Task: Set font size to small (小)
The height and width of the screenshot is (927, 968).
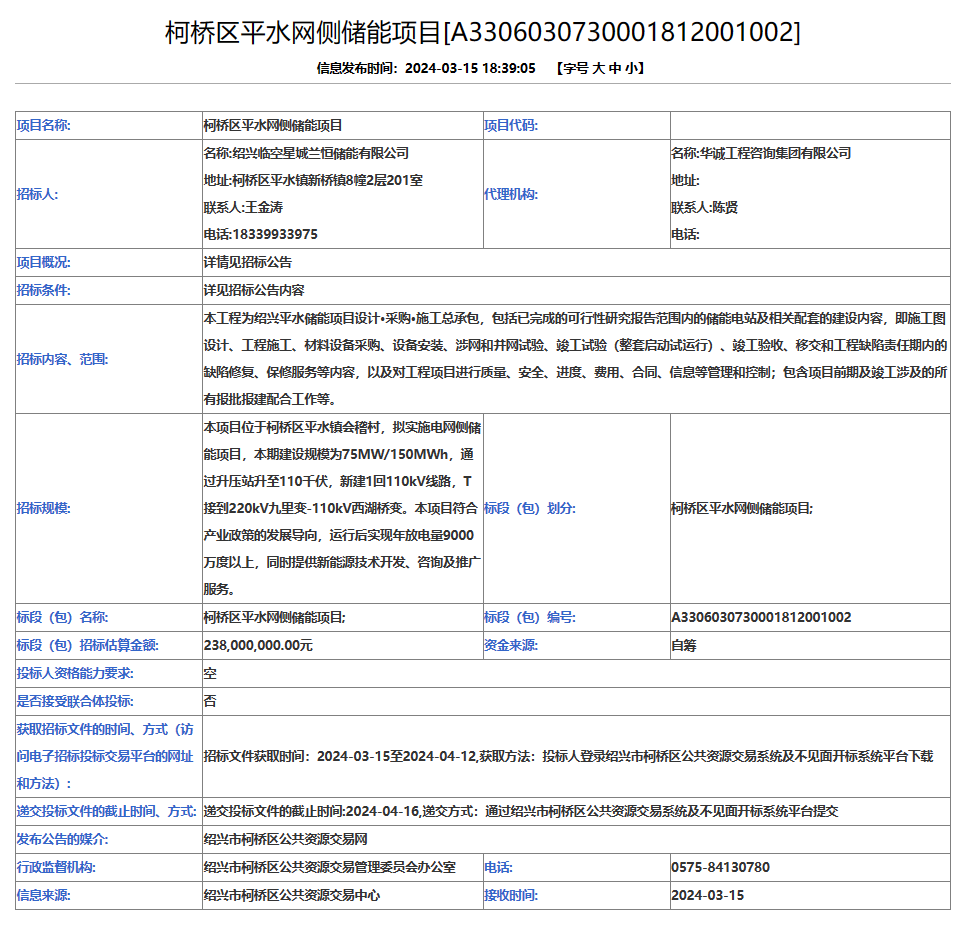Action: click(633, 68)
